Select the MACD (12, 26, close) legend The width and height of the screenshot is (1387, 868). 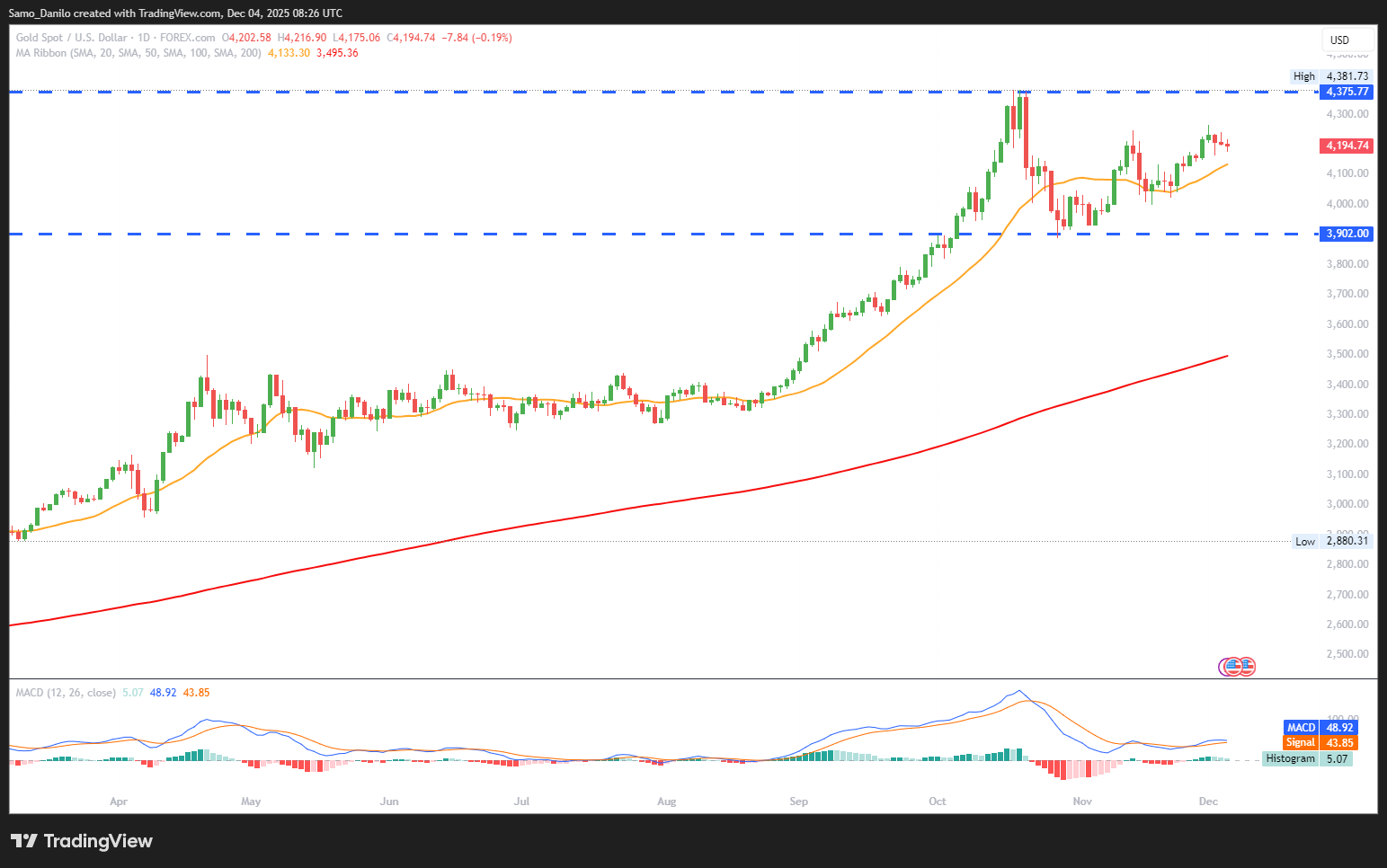tap(66, 693)
